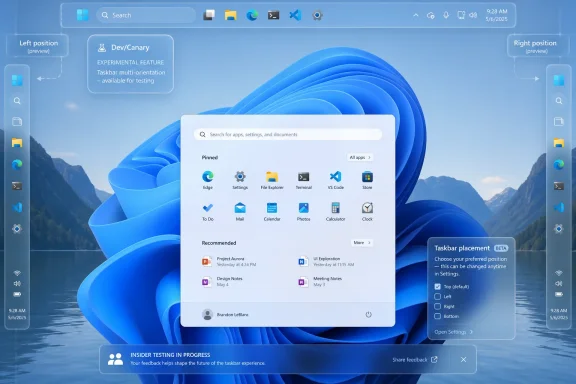576x384 pixels.
Task: Open the Clock pinned app
Action: point(367,211)
